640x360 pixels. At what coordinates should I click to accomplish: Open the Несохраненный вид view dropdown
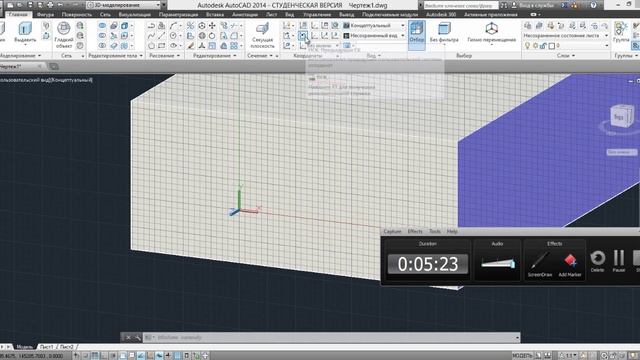pyautogui.click(x=374, y=36)
